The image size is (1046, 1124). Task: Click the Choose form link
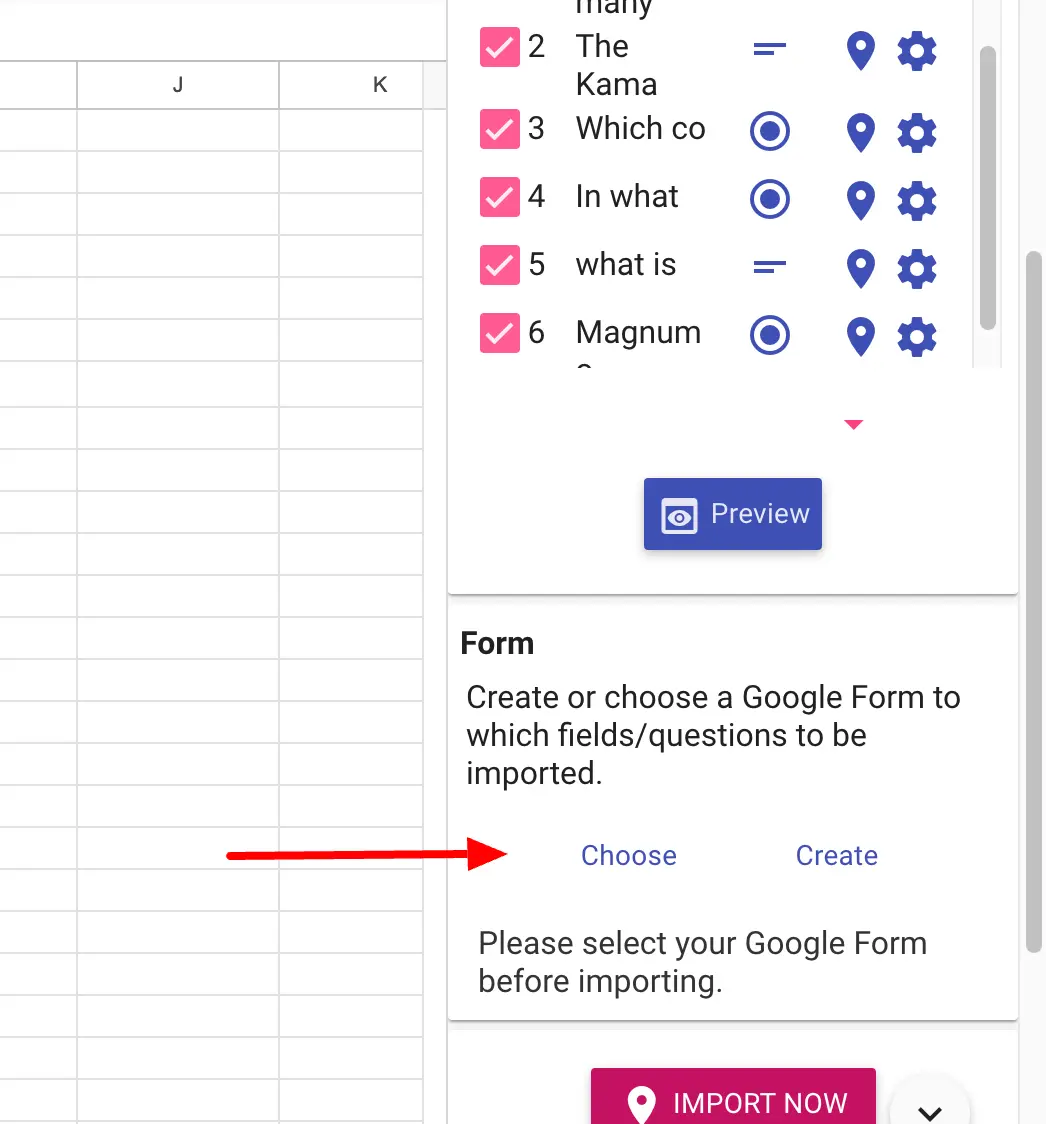click(629, 856)
